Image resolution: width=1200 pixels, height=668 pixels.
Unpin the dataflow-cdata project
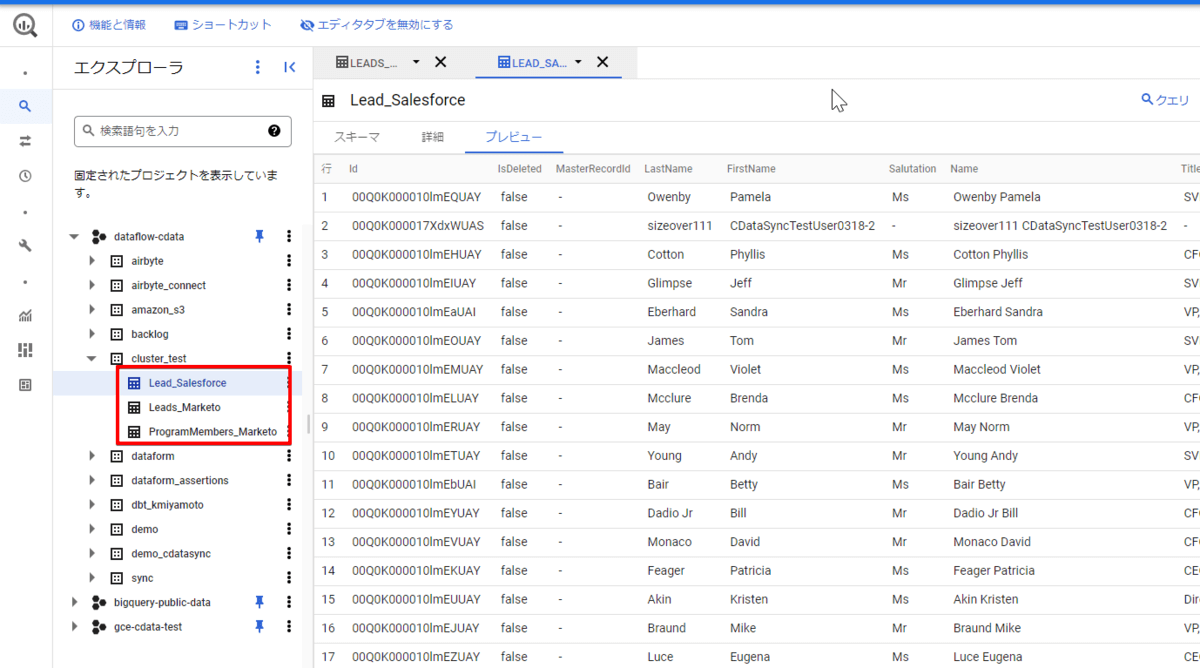click(259, 236)
